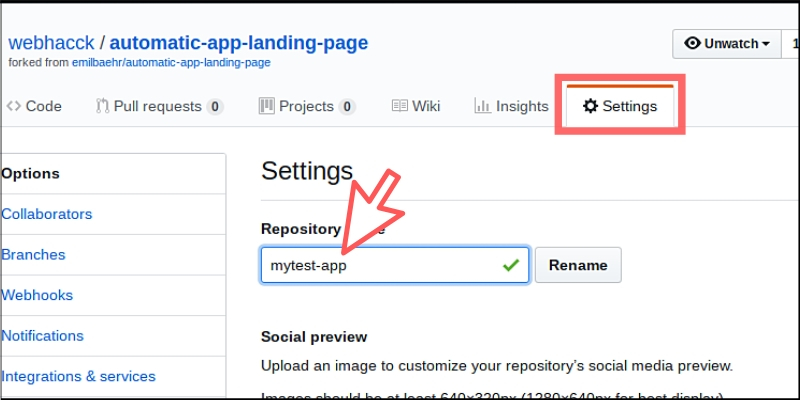Click the Insights bar-graph icon
Screen dimensions: 800x400
coord(482,106)
